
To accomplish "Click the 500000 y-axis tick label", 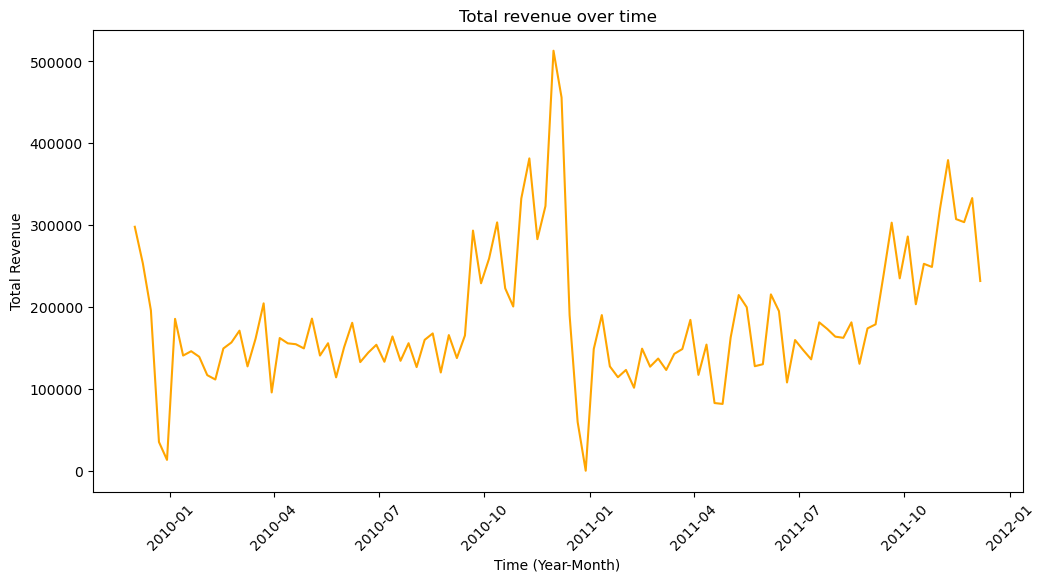I will coord(57,63).
